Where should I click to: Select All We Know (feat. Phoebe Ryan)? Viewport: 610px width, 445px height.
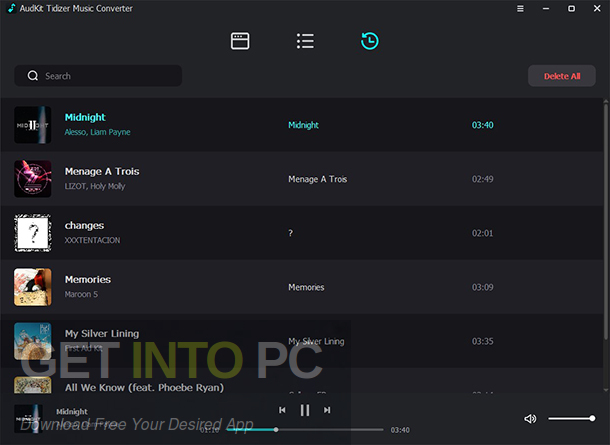[x=144, y=387]
